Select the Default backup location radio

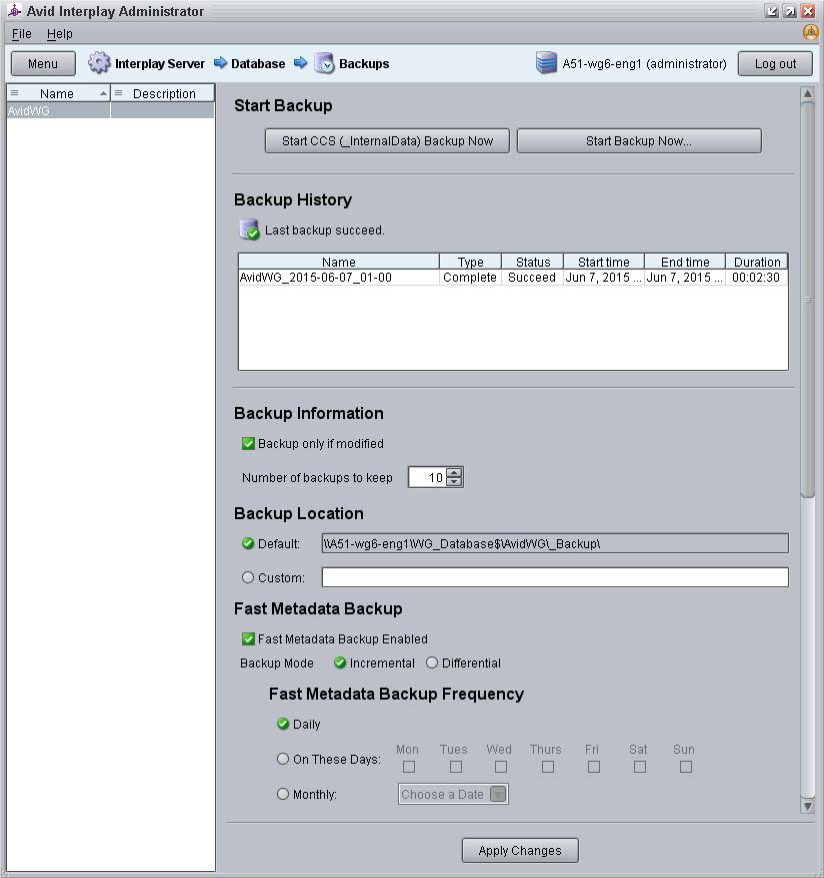pos(247,543)
